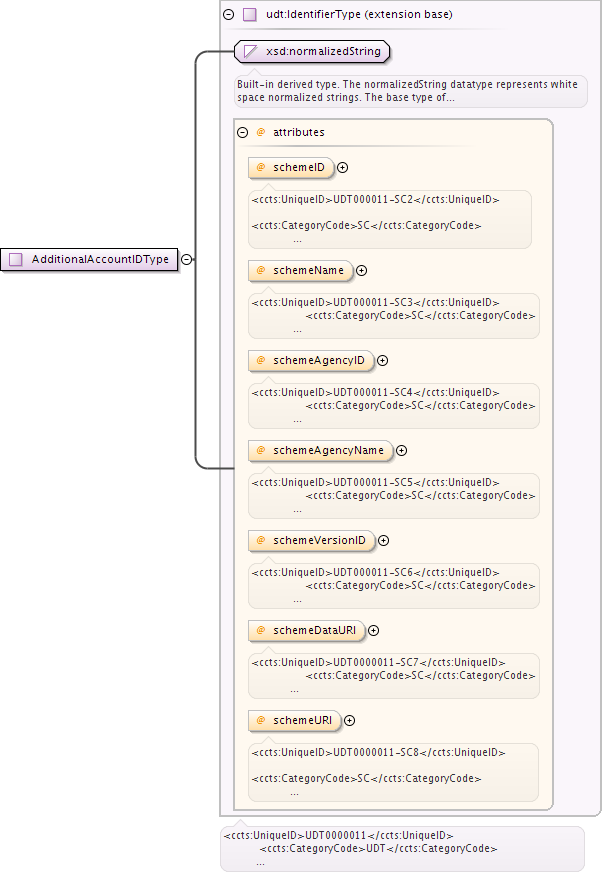This screenshot has width=603, height=875.
Task: Expand the schemeURI attribute
Action: tap(349, 720)
